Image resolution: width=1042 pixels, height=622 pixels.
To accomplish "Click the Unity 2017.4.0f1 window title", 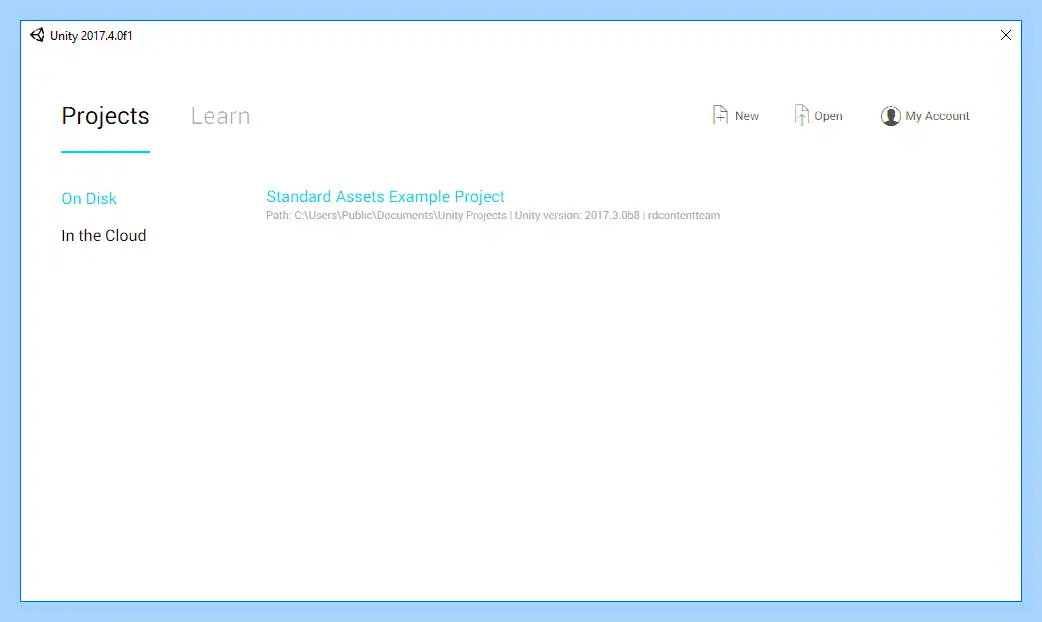I will tap(91, 36).
